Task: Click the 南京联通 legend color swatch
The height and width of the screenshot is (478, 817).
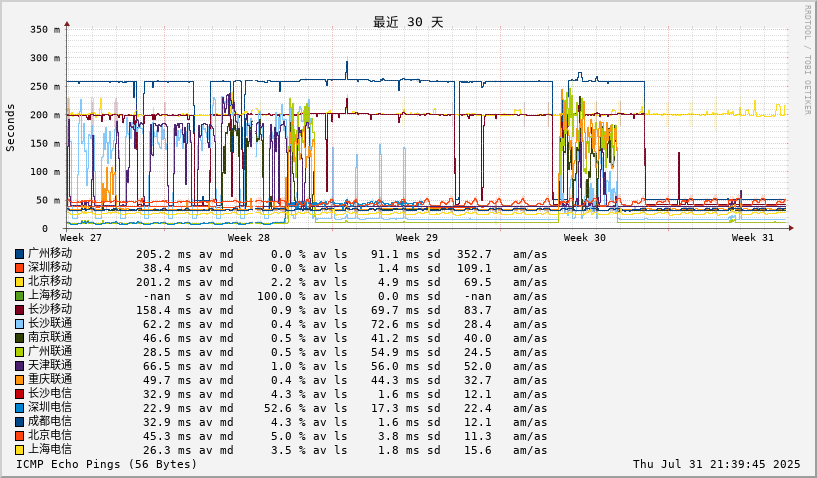Action: [x=19, y=338]
